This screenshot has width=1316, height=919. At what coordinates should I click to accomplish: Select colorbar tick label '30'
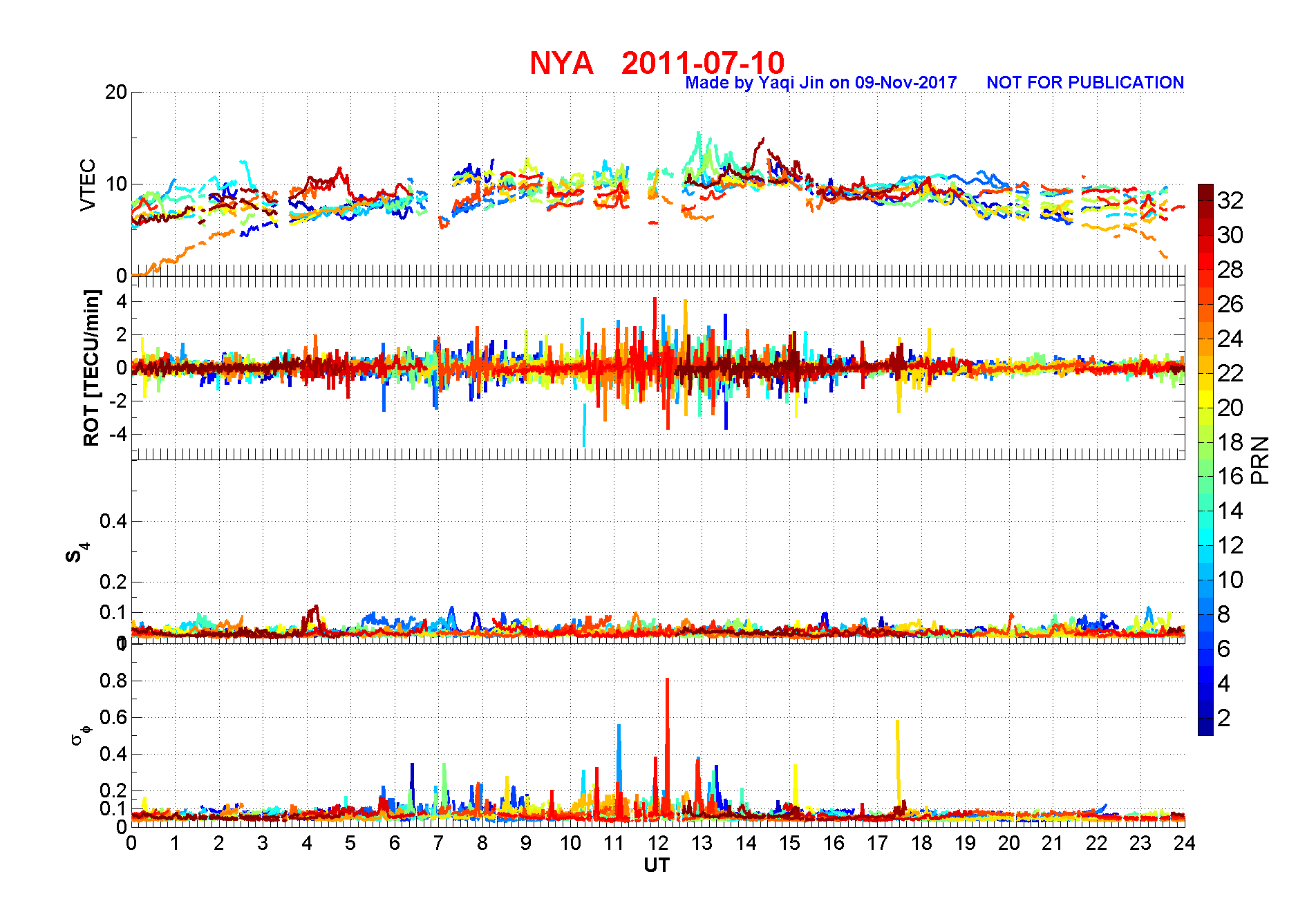coord(1230,235)
